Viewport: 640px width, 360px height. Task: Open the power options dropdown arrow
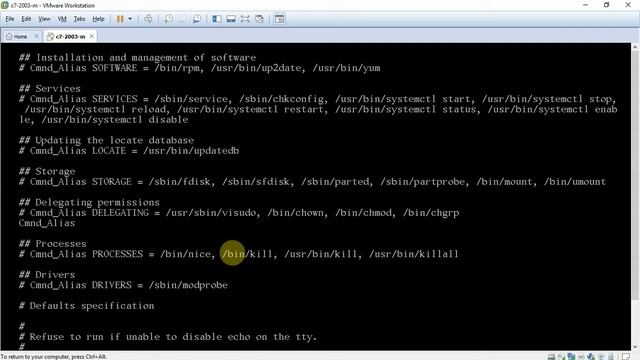pos(130,19)
